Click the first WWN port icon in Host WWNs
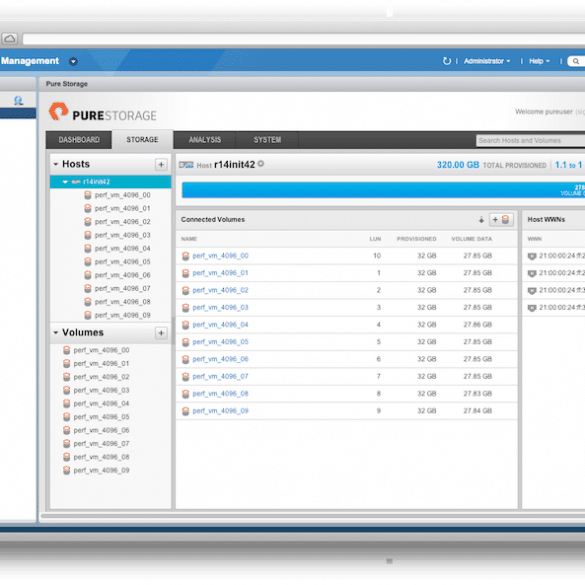The image size is (585, 585). [x=532, y=256]
